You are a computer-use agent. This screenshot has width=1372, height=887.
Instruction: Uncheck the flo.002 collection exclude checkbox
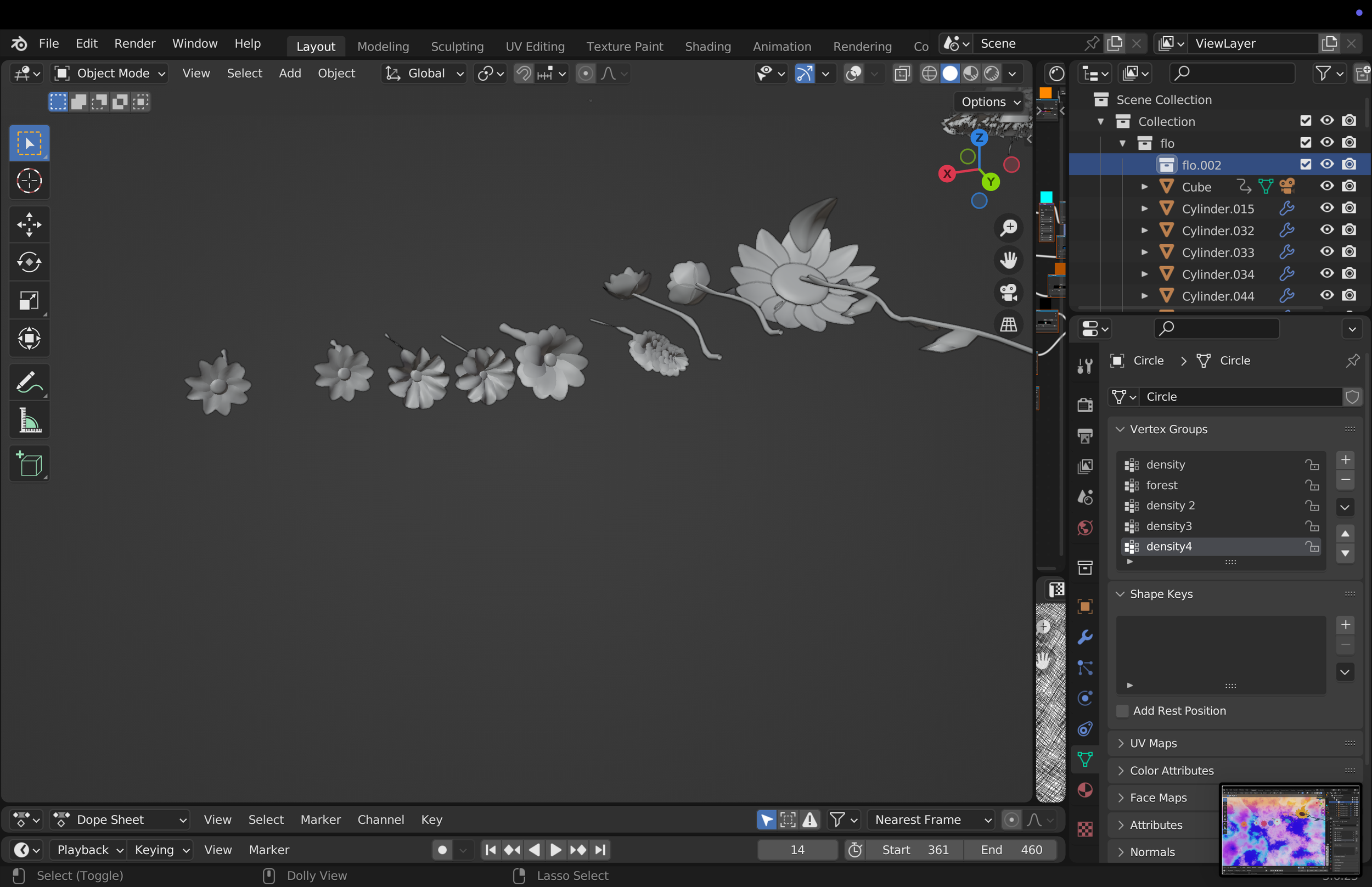tap(1305, 165)
